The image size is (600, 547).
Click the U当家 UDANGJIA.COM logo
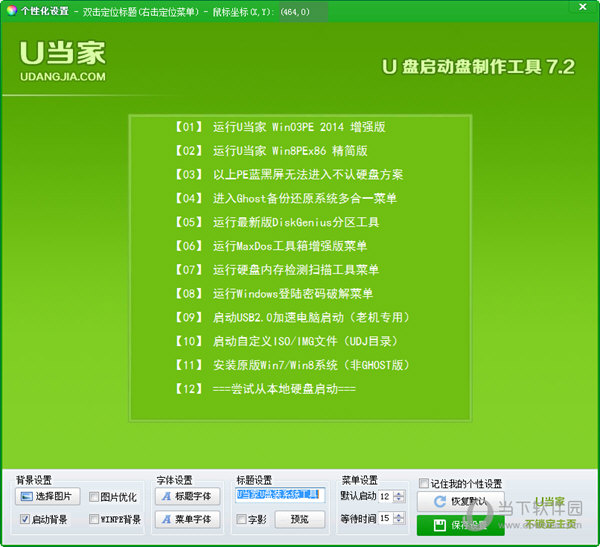pos(63,61)
